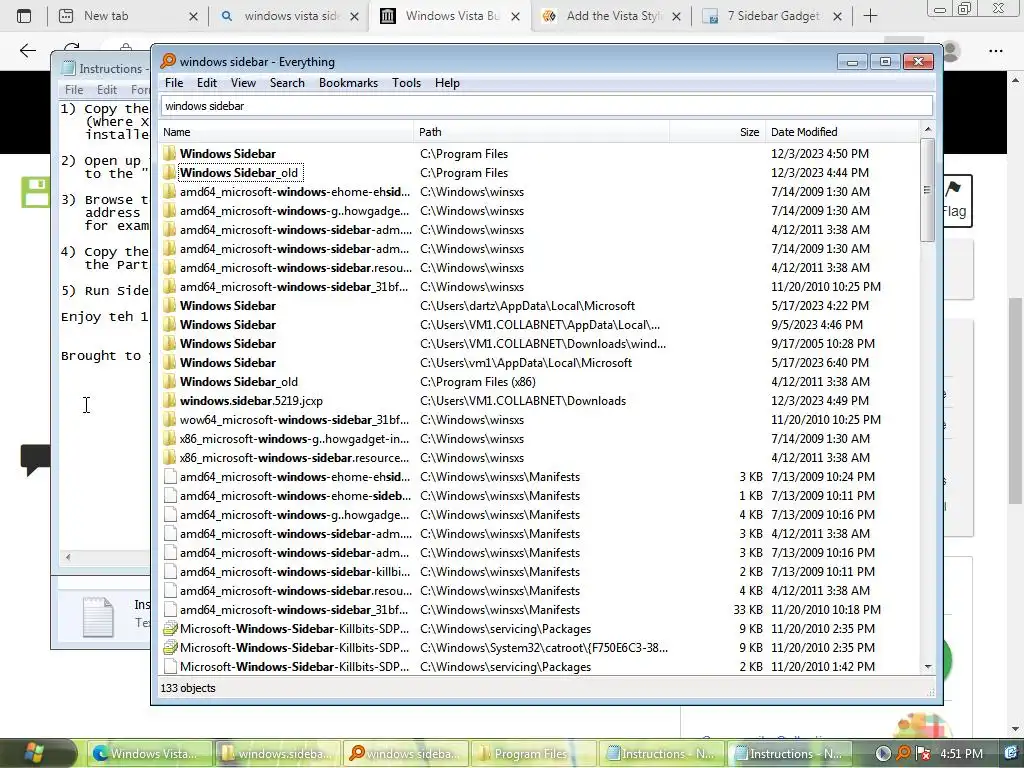Click file icon of Killbits-SDP 2 KB row

coord(170,667)
